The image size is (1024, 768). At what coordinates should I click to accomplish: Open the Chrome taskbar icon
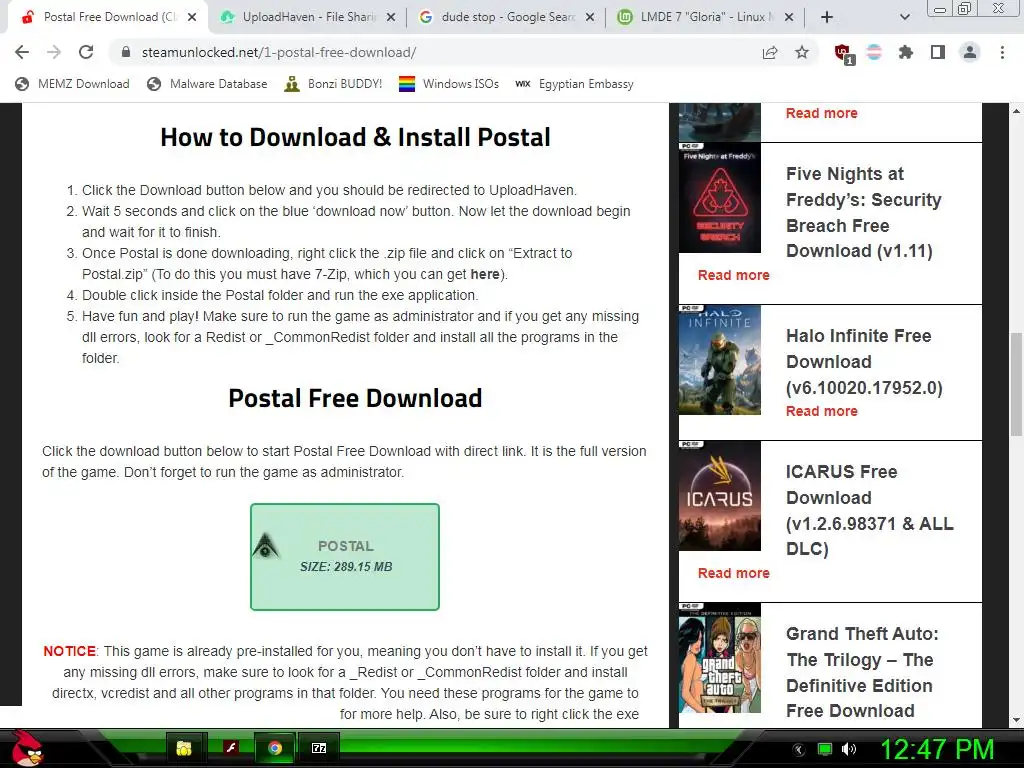(x=275, y=748)
